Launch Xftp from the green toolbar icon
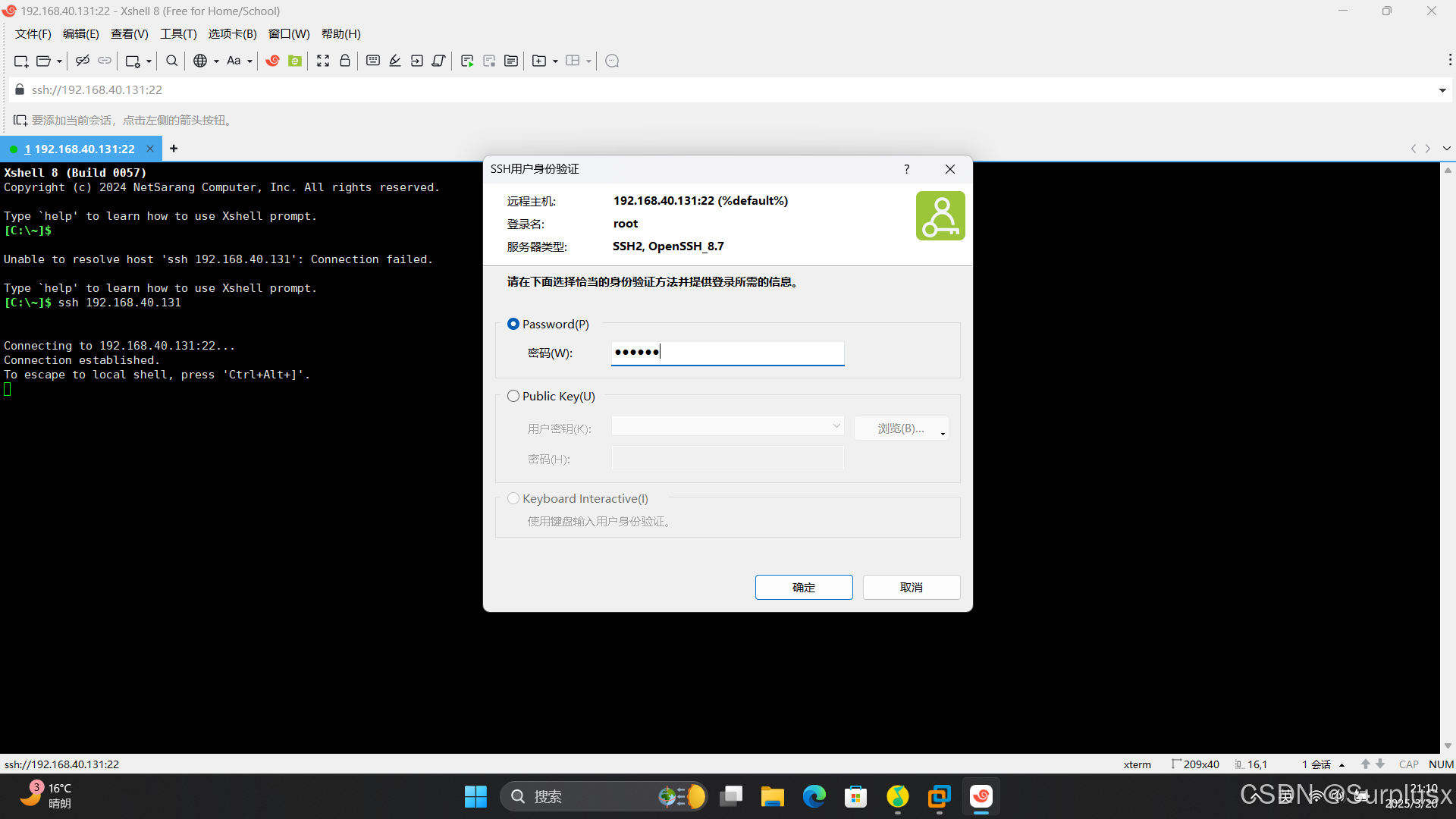1456x819 pixels. (x=295, y=61)
